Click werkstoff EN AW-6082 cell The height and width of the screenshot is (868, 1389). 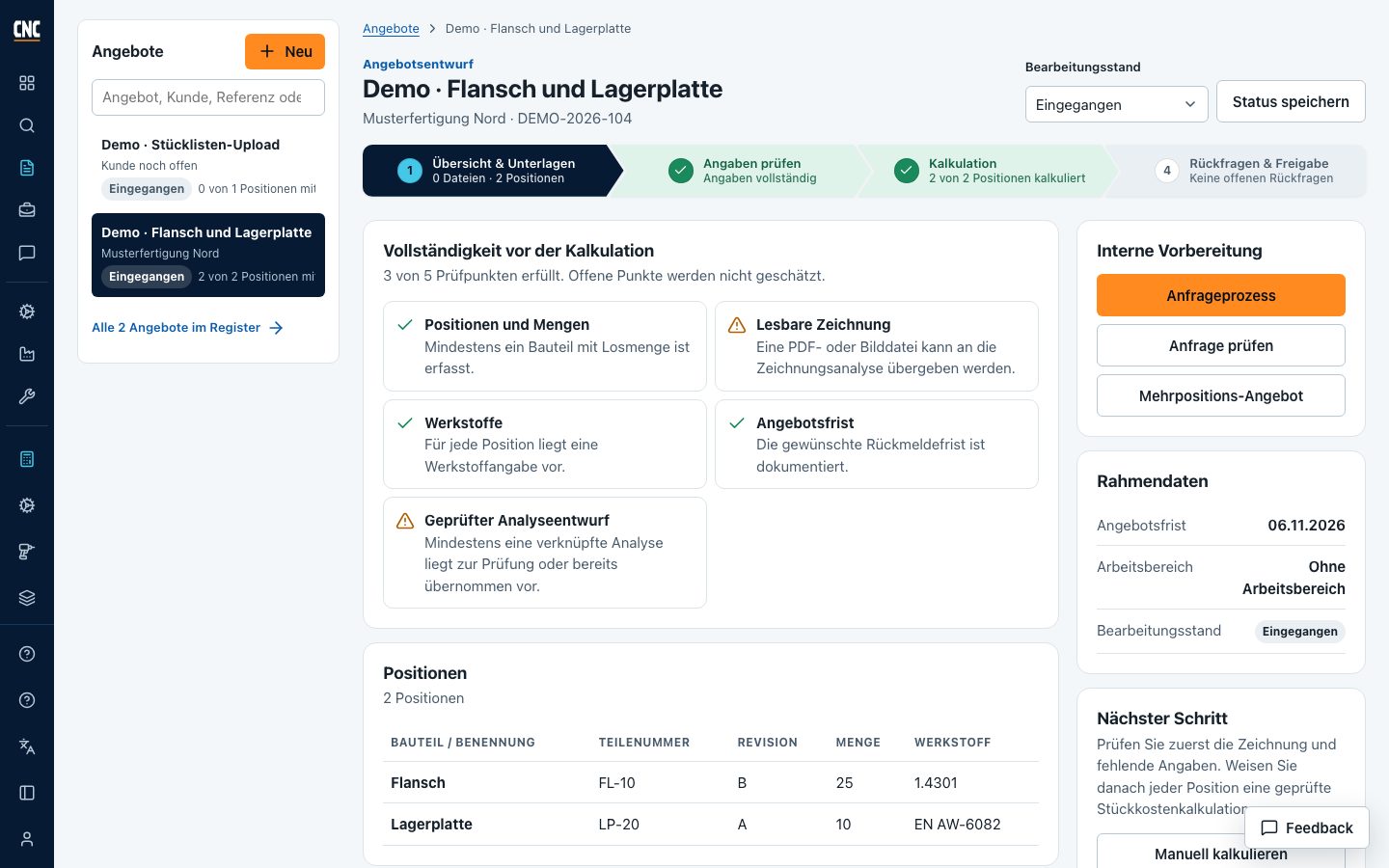tap(957, 825)
